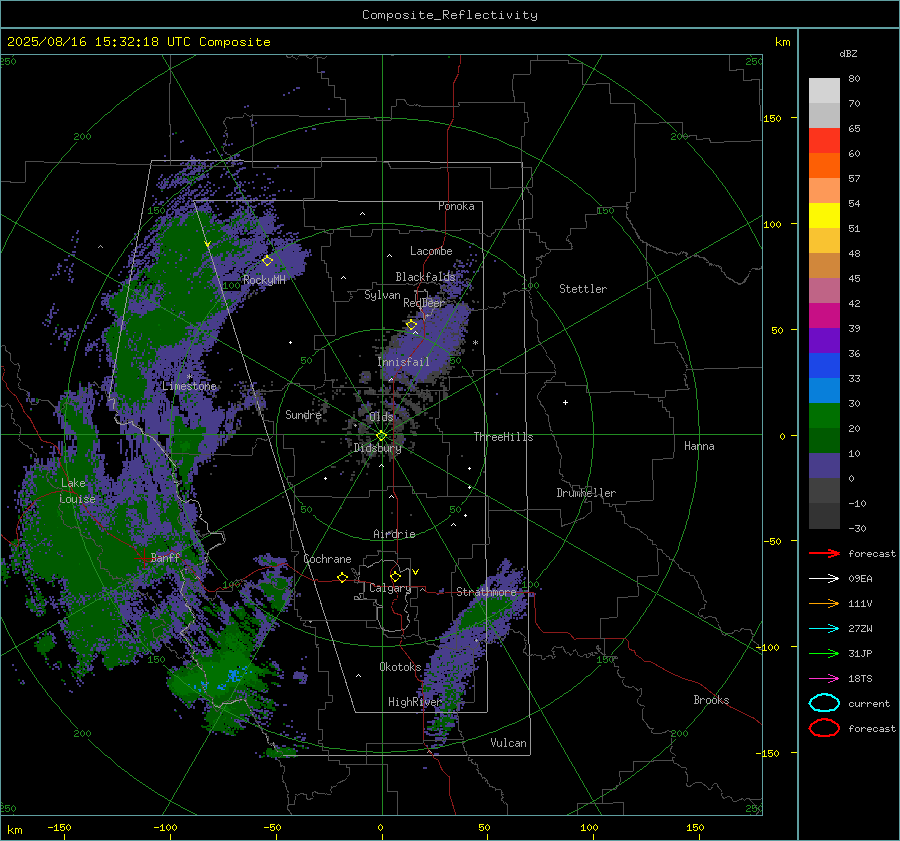
Task: Click the orange 111V arrow in the legend
Action: pos(824,603)
